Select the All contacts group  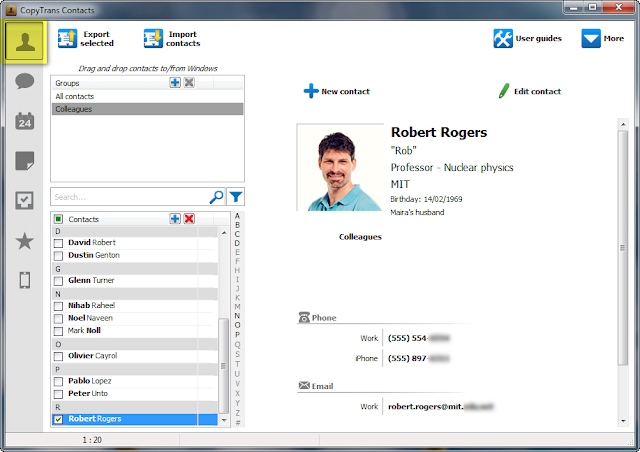pyautogui.click(x=147, y=96)
